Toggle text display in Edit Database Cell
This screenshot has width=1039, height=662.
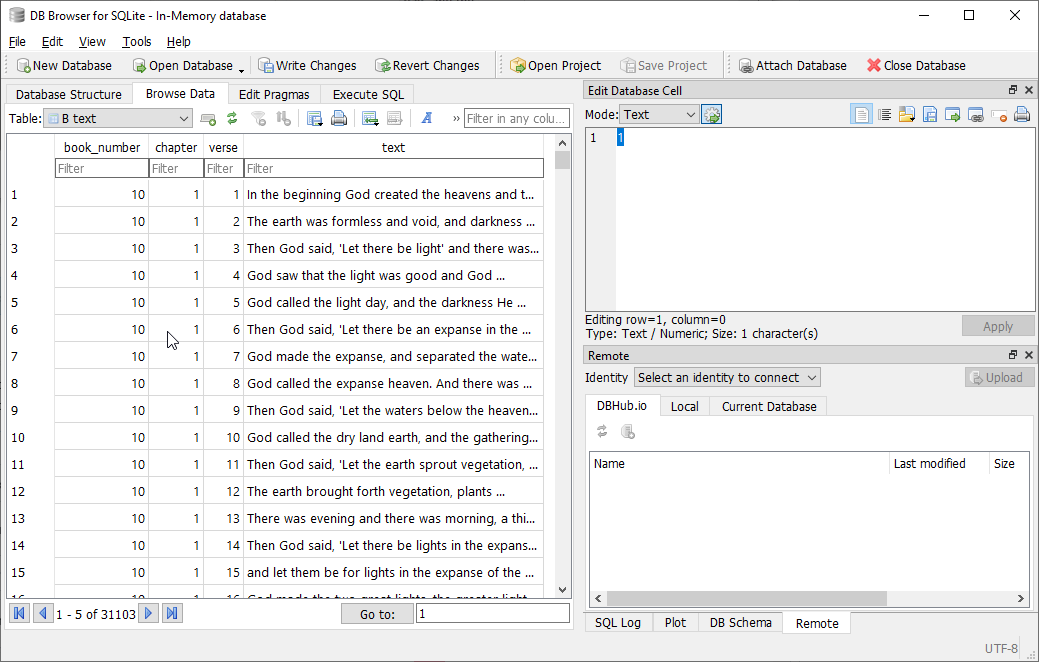click(861, 114)
